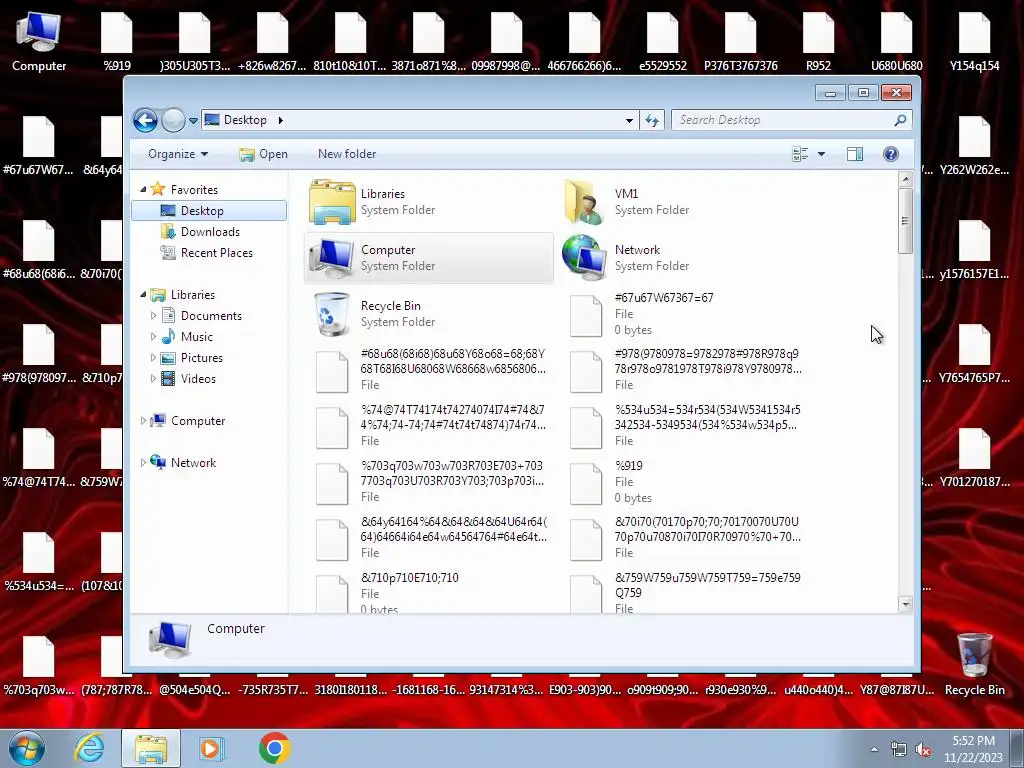Expand the Music library node
Image resolution: width=1024 pixels, height=768 pixels.
point(153,337)
